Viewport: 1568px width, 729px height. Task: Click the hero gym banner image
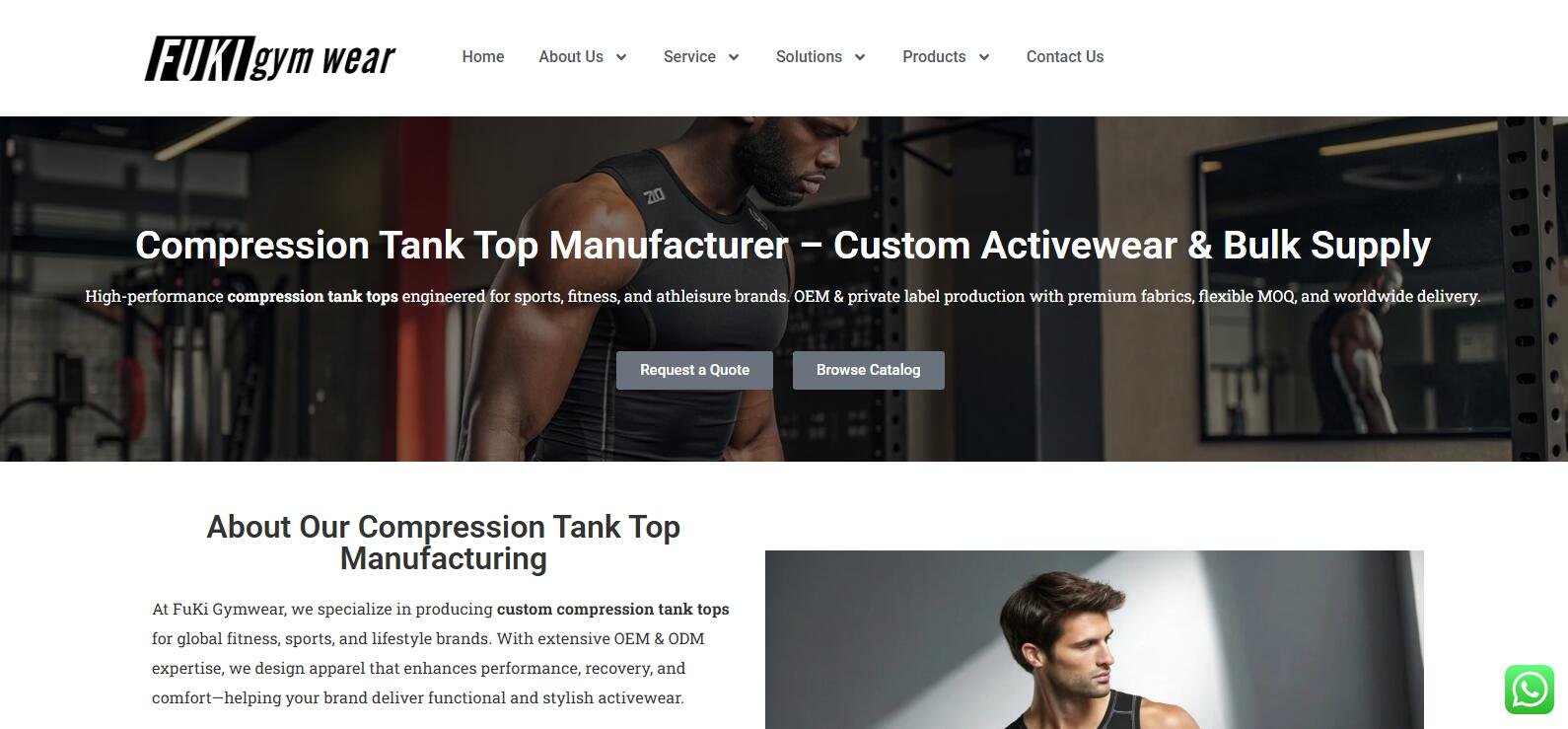(784, 289)
